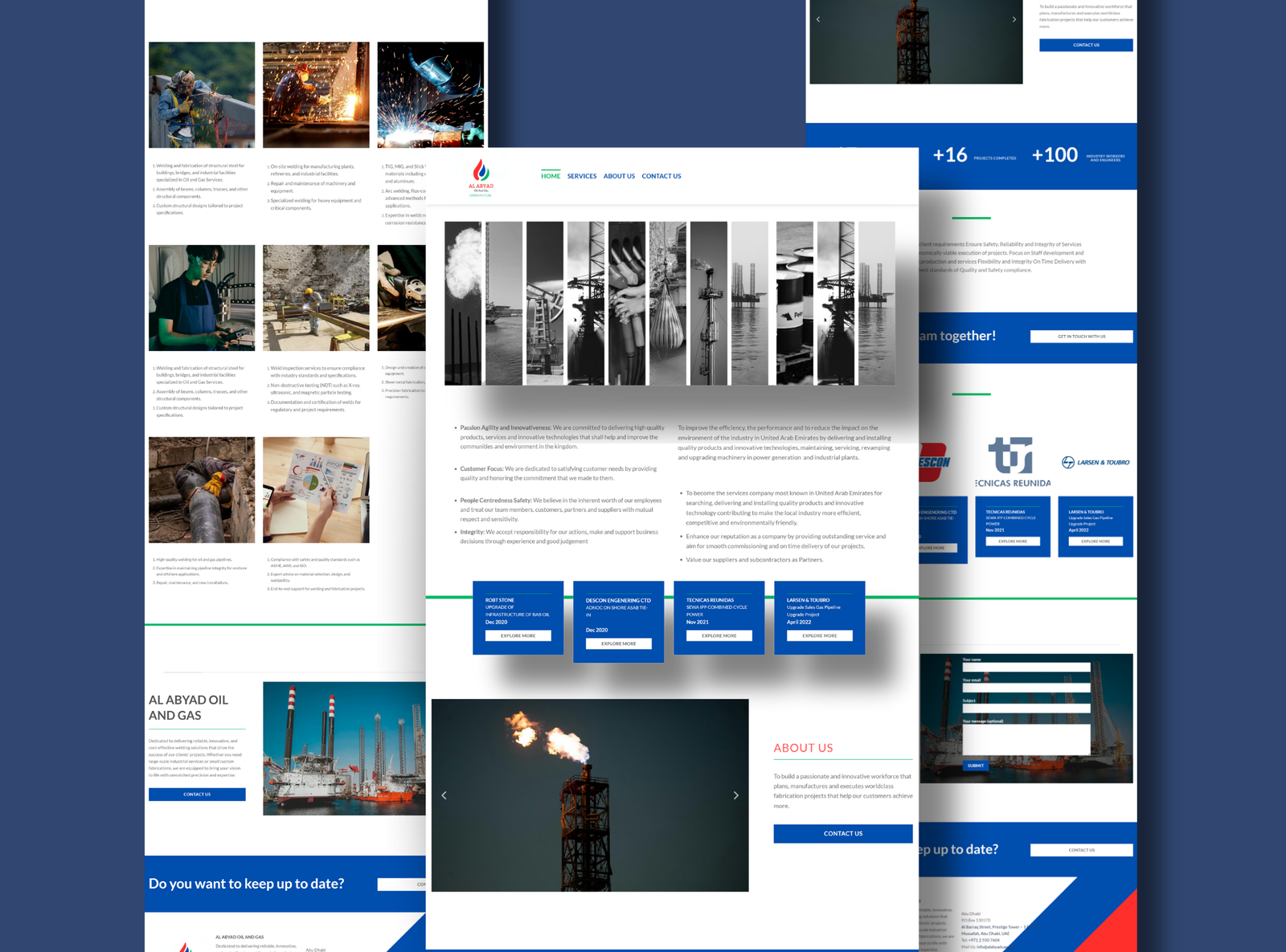1286x952 pixels.
Task: Click into the Your message text area
Action: pyautogui.click(x=1026, y=738)
